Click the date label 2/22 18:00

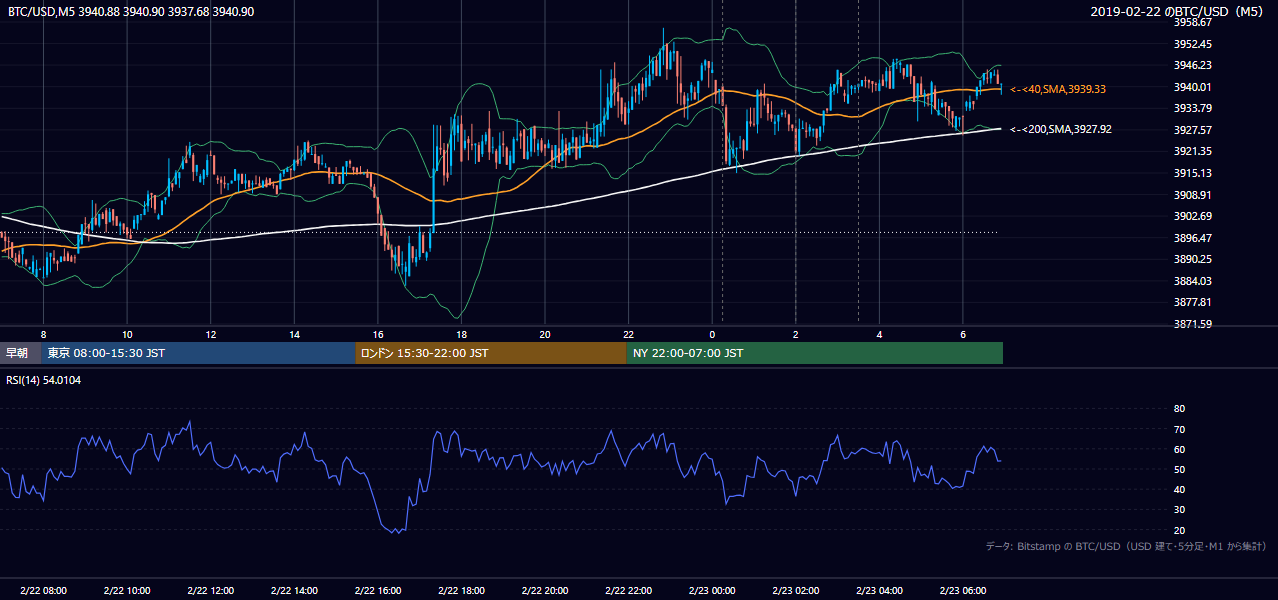461,591
